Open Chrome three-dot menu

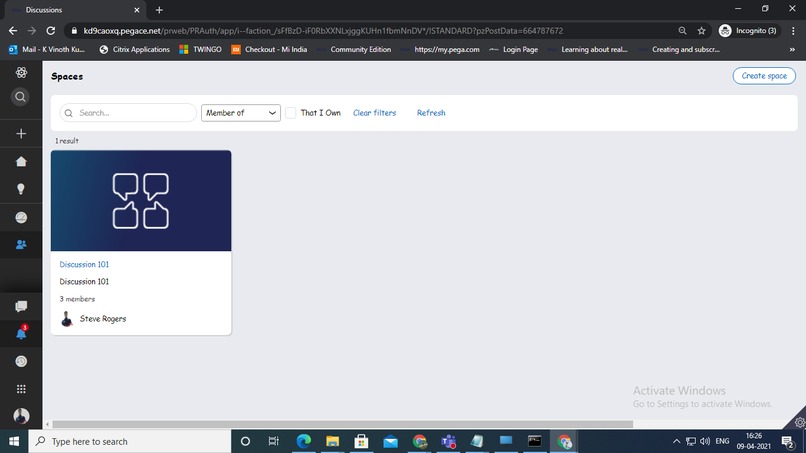pos(793,31)
